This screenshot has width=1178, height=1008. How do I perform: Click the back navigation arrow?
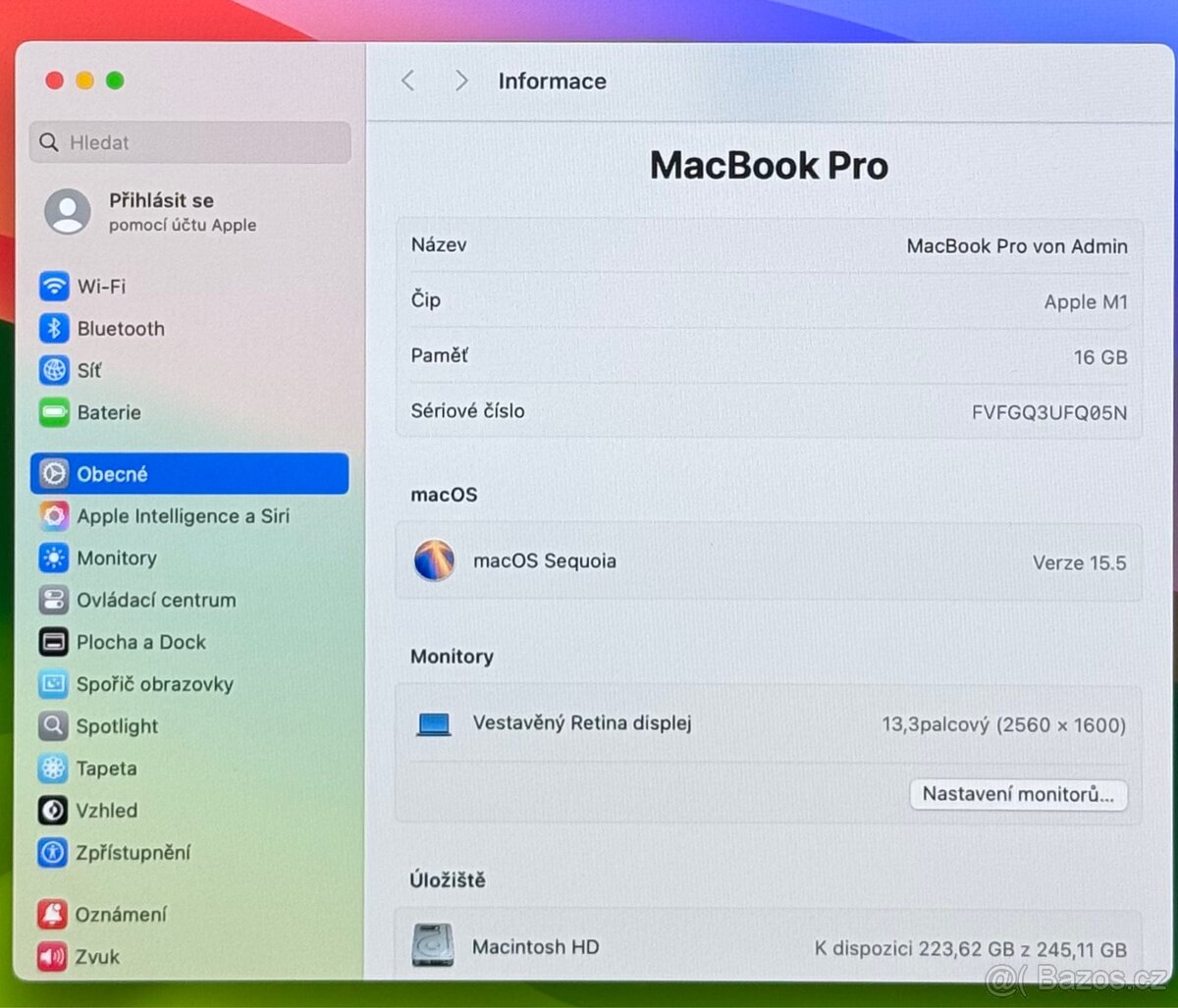point(407,81)
